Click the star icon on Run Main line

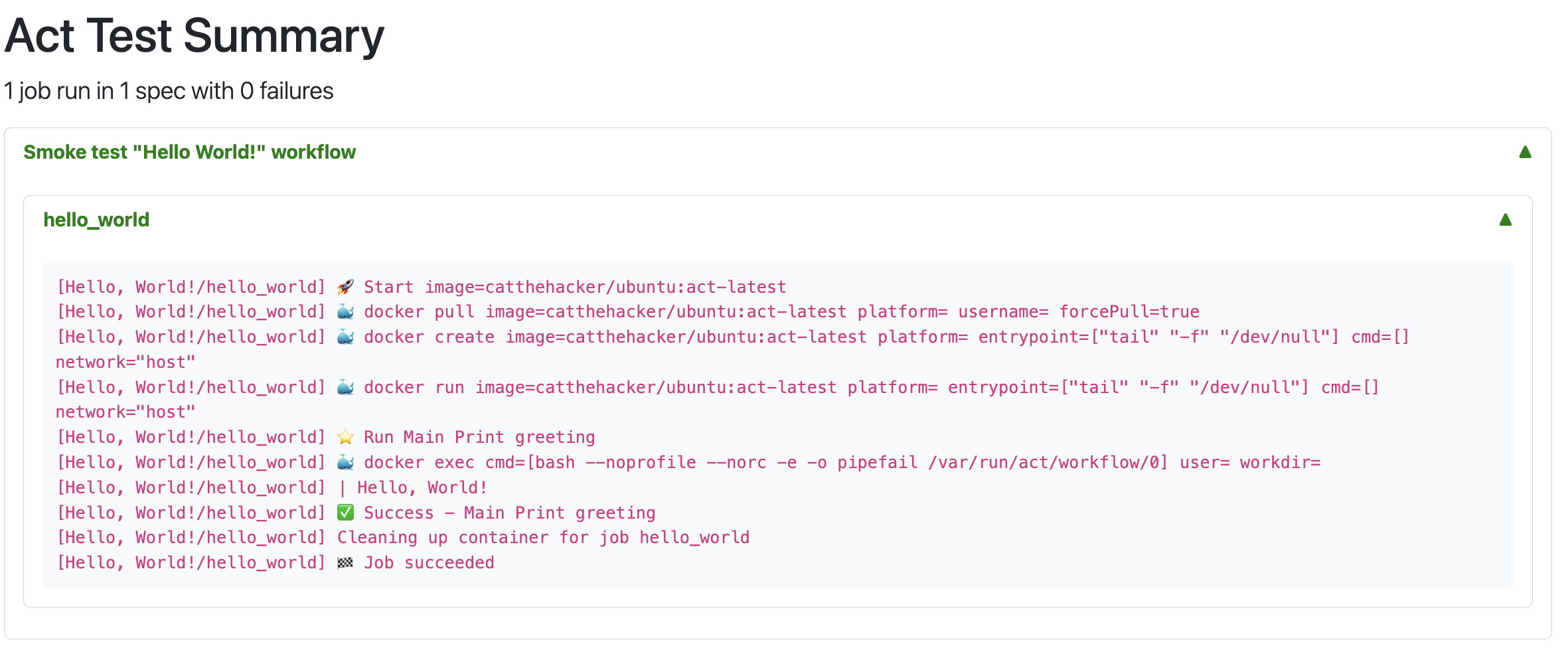point(345,438)
